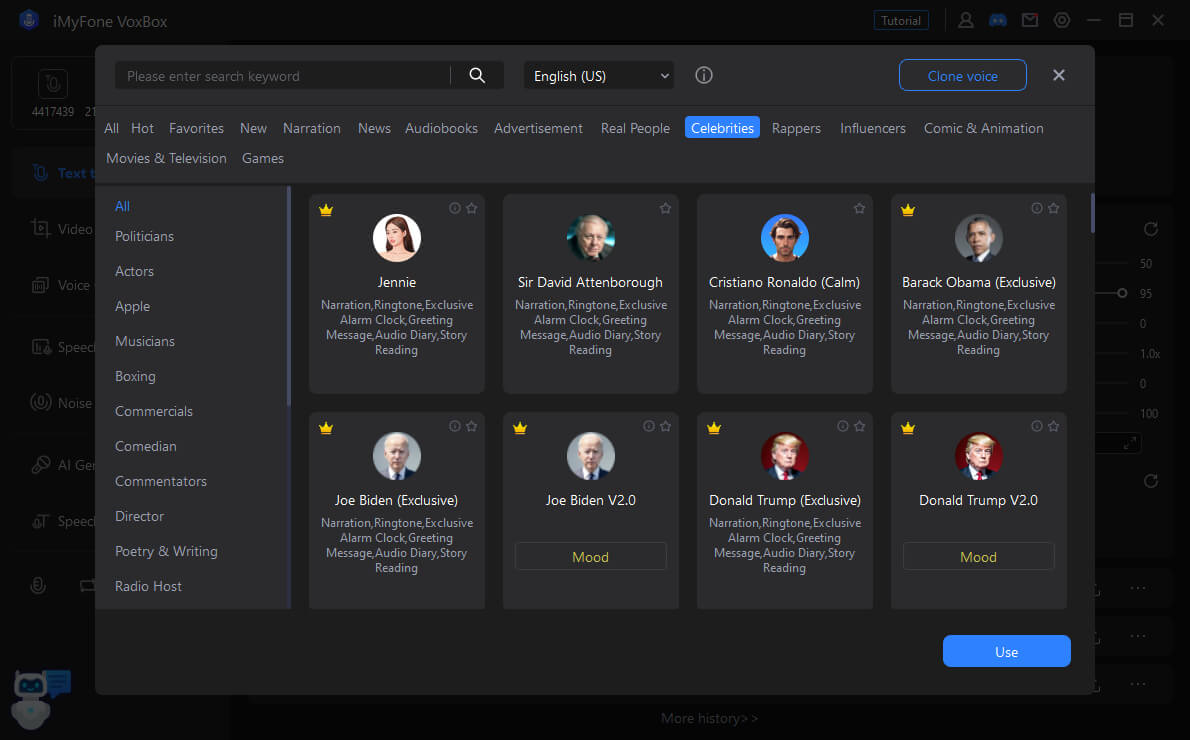
Task: Open the English (US) language dropdown
Action: (x=599, y=76)
